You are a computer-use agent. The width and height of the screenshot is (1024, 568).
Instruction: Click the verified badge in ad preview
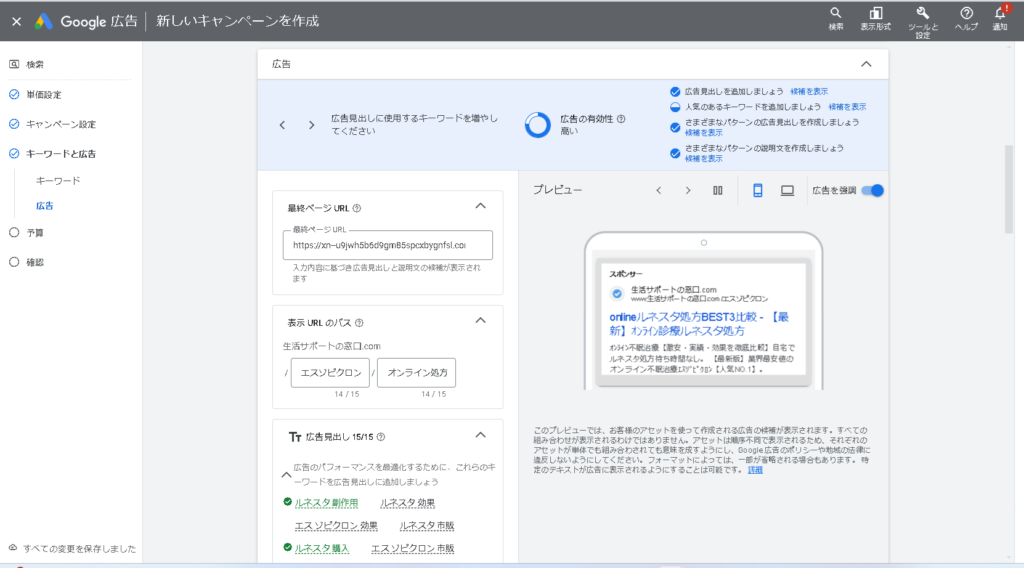click(616, 294)
